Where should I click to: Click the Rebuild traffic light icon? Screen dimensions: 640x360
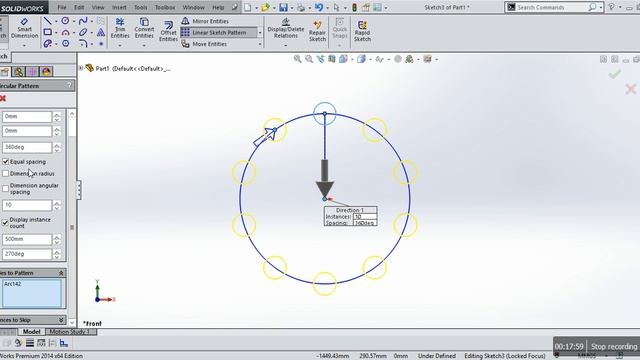pos(354,7)
